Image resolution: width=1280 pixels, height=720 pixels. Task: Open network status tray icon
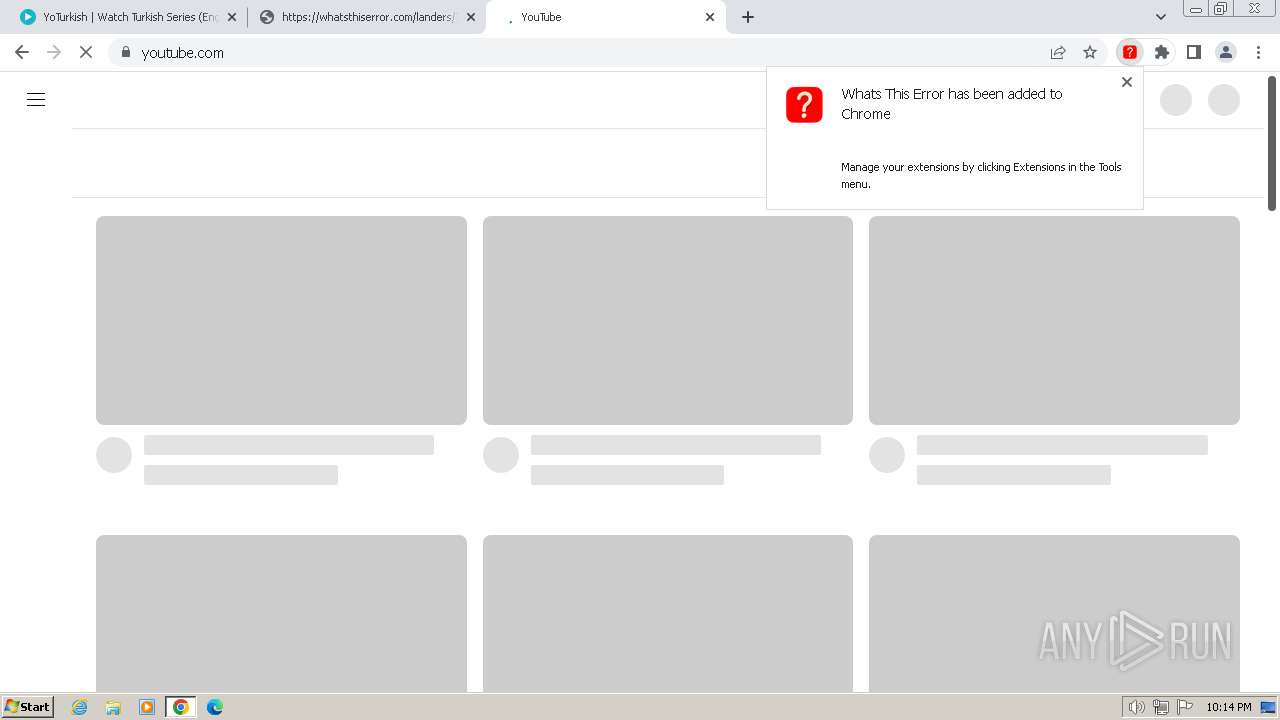(1160, 707)
